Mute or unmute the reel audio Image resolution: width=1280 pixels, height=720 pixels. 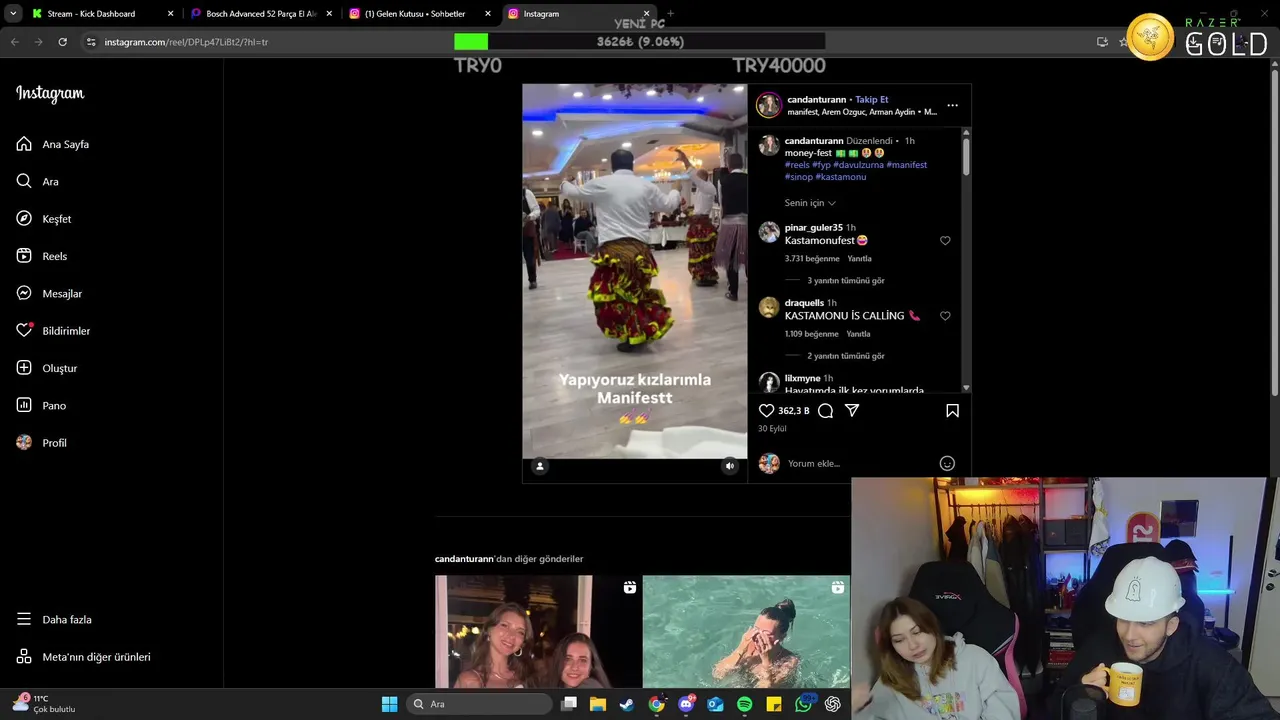click(x=730, y=466)
